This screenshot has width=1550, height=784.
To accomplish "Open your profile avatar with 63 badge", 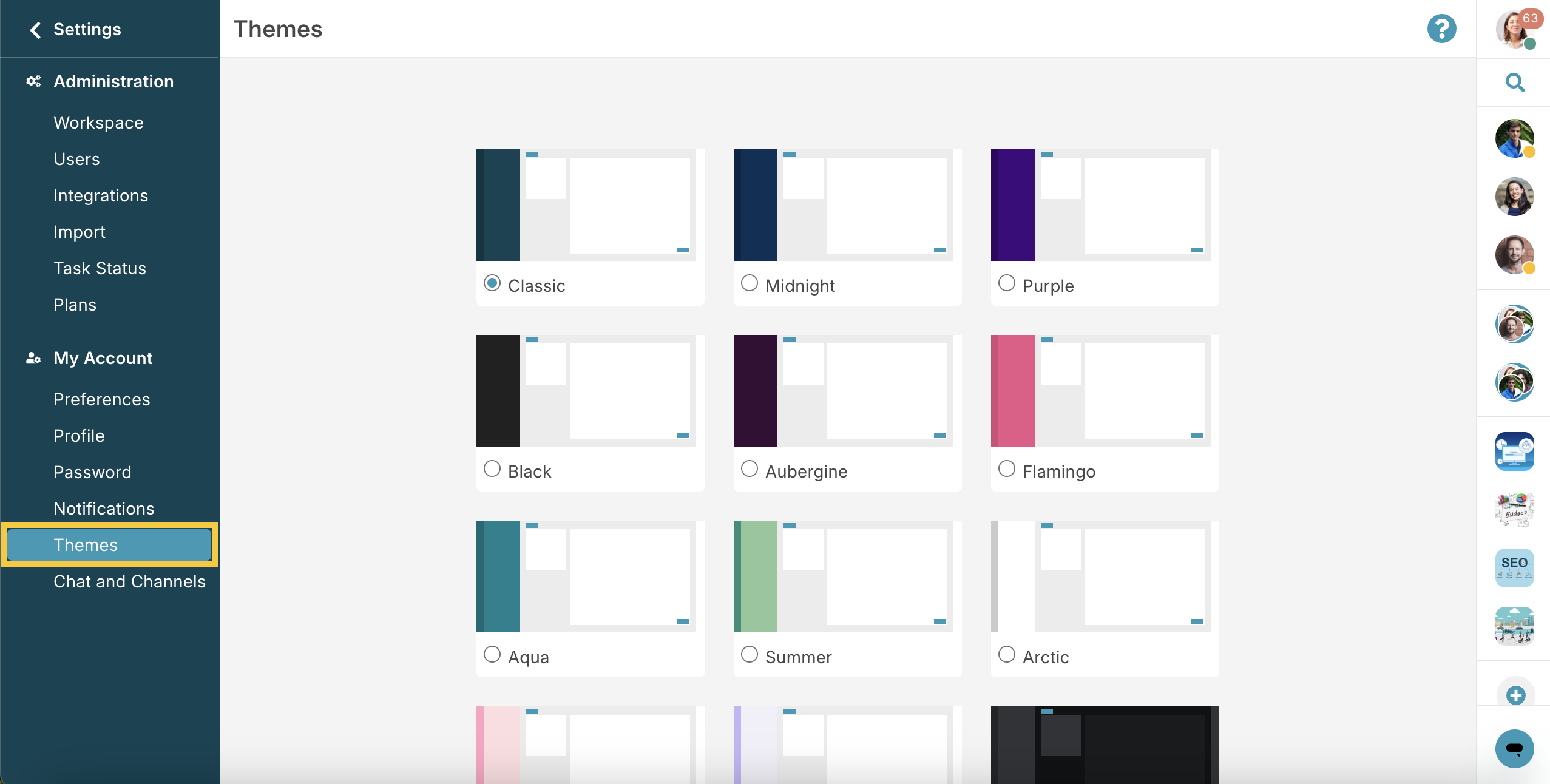I will tap(1515, 29).
